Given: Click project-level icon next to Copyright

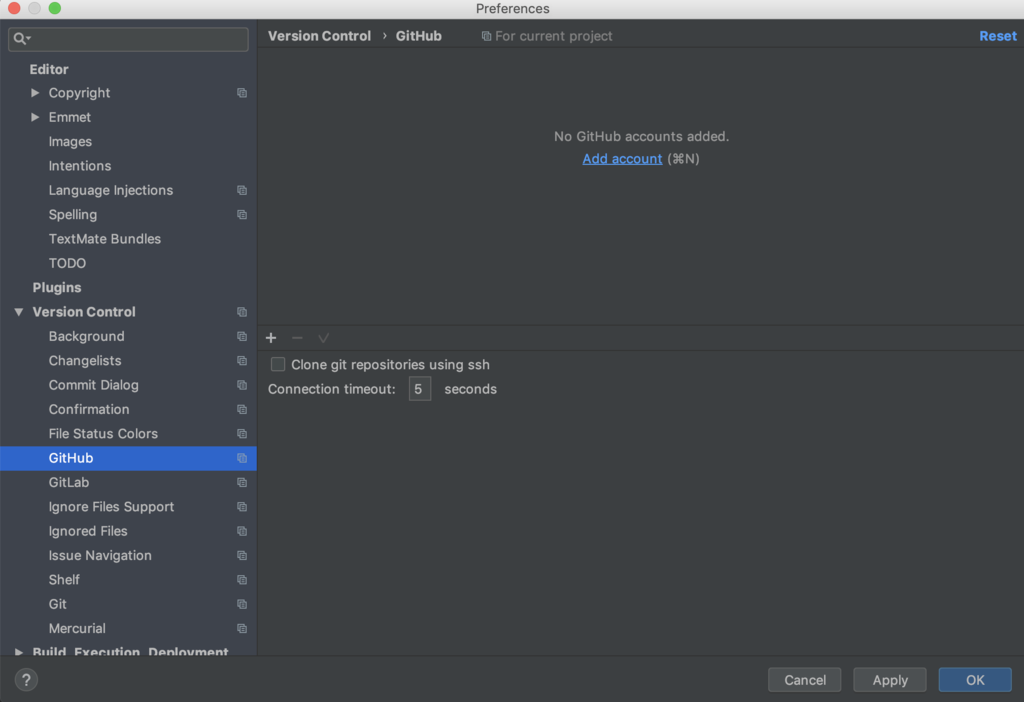Looking at the screenshot, I should tap(242, 93).
